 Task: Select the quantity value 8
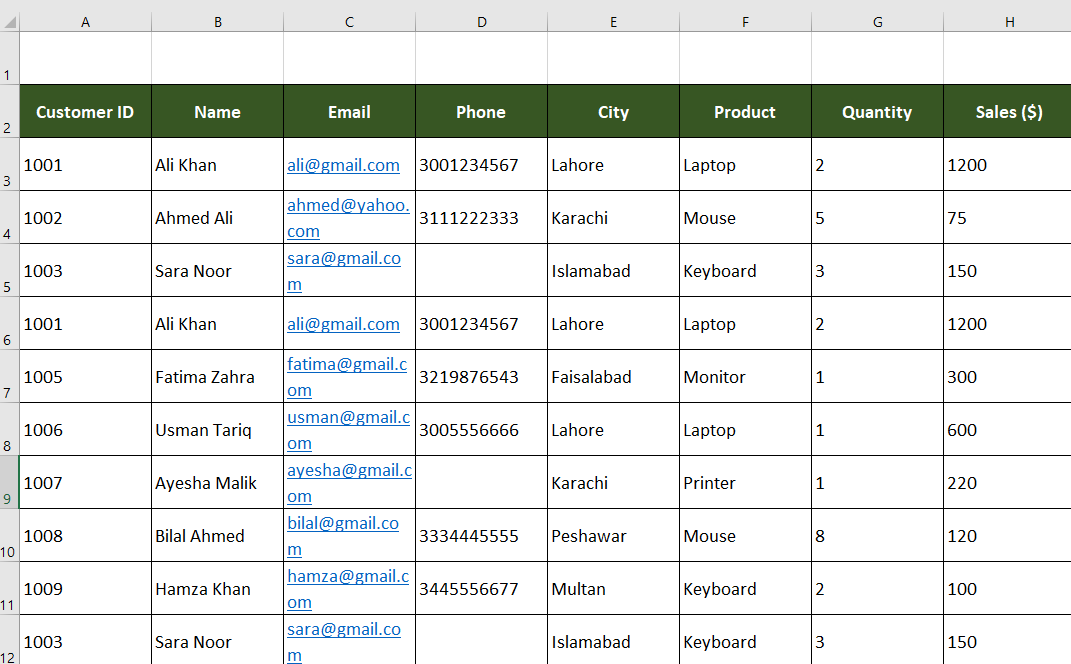coord(877,536)
